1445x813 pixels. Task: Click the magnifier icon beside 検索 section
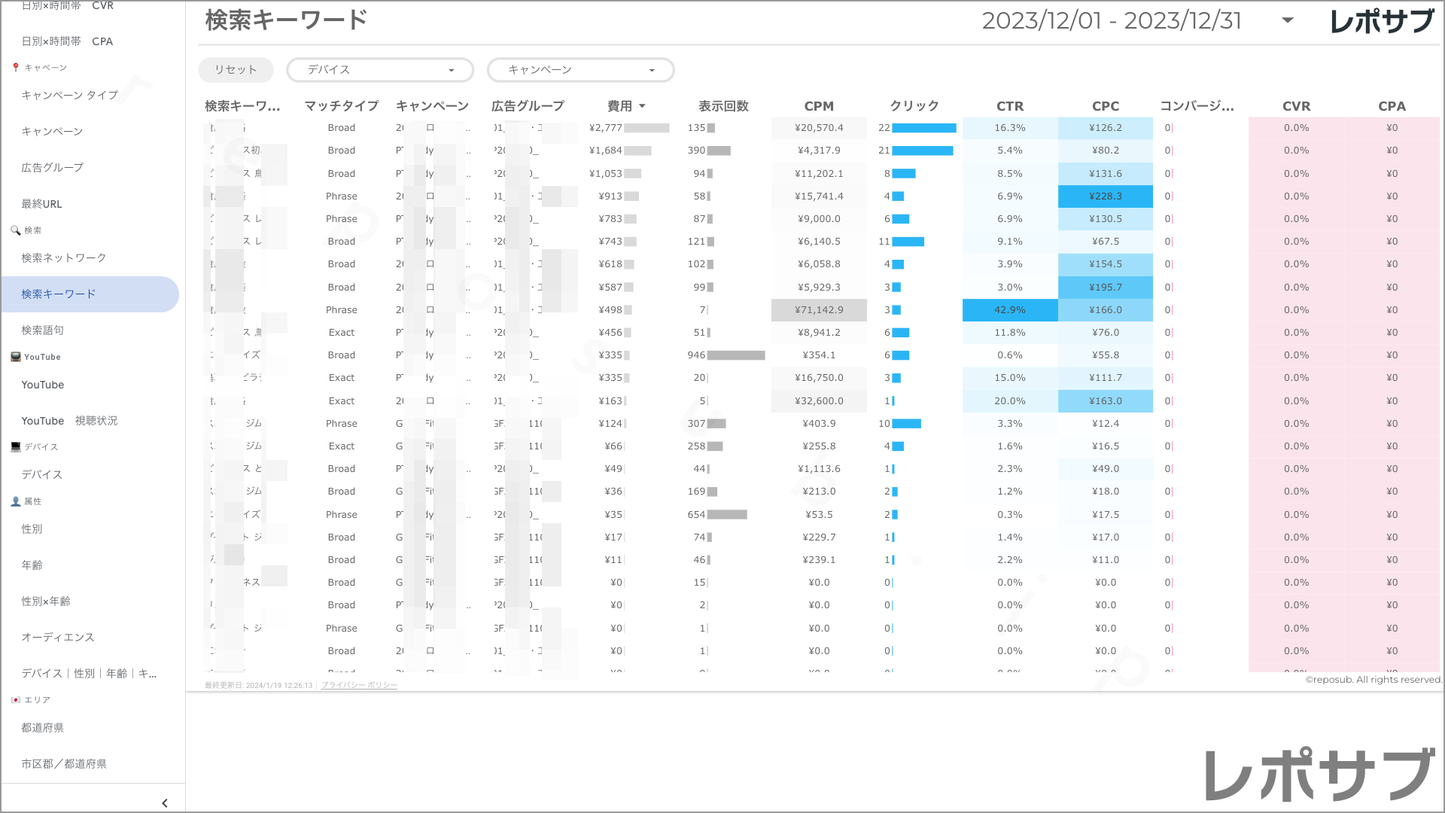point(15,231)
